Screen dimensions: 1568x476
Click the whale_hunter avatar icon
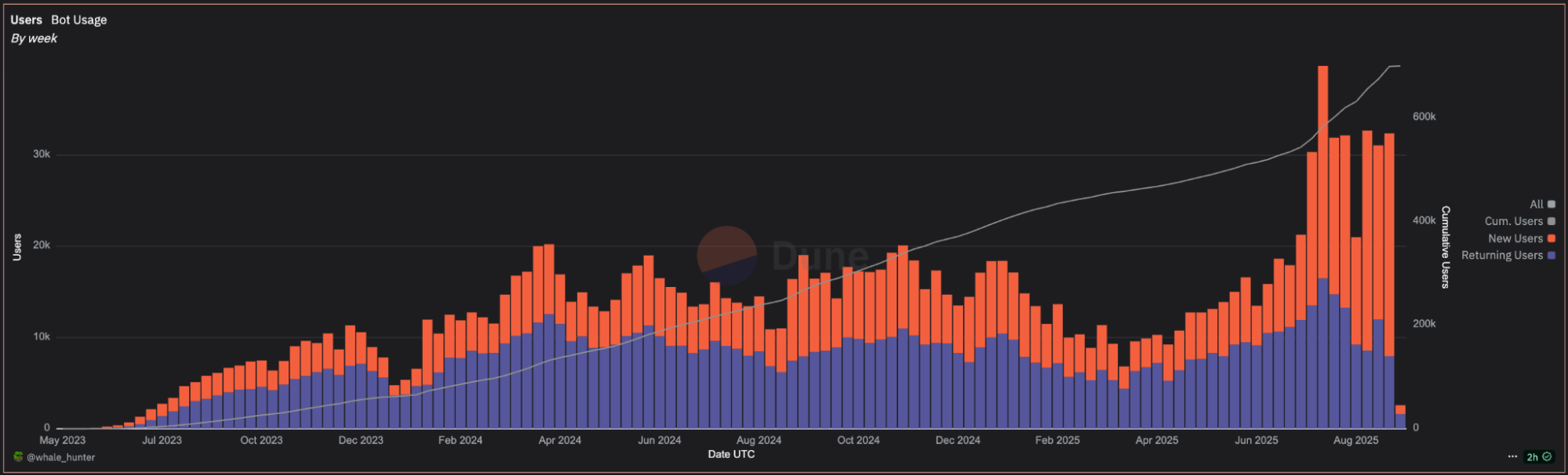point(18,456)
